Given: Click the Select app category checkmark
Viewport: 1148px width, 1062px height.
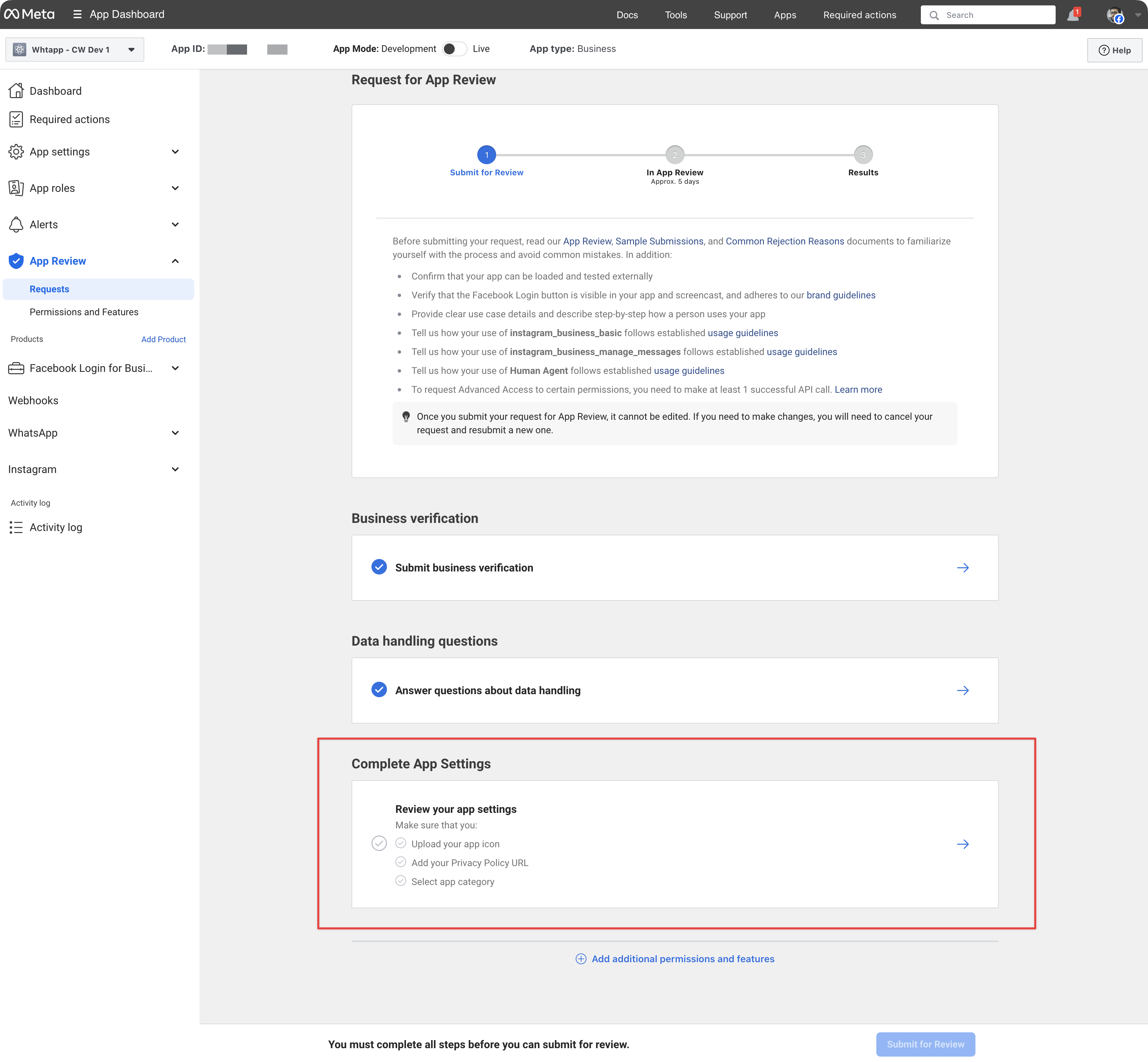Looking at the screenshot, I should coord(400,881).
